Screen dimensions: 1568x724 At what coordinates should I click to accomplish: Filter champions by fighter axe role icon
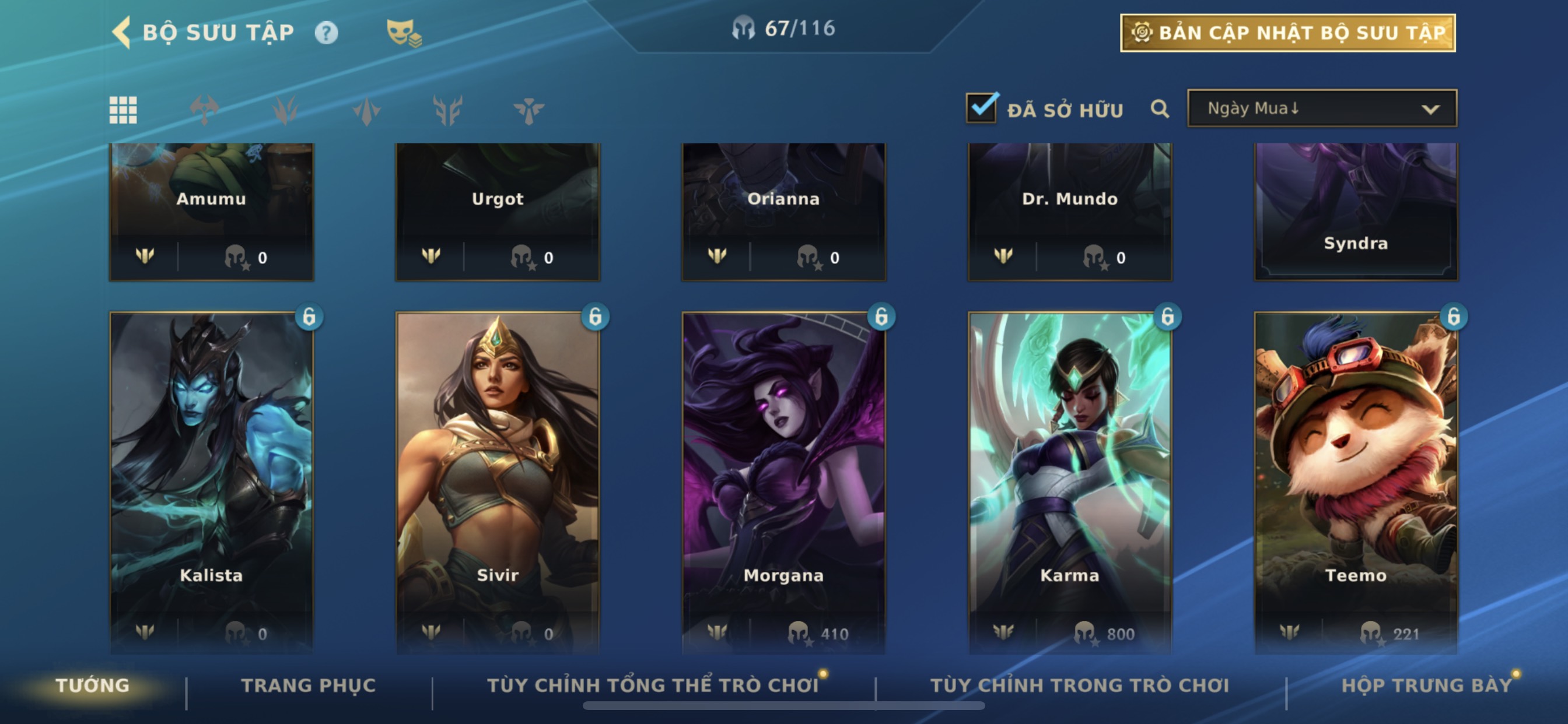[204, 110]
